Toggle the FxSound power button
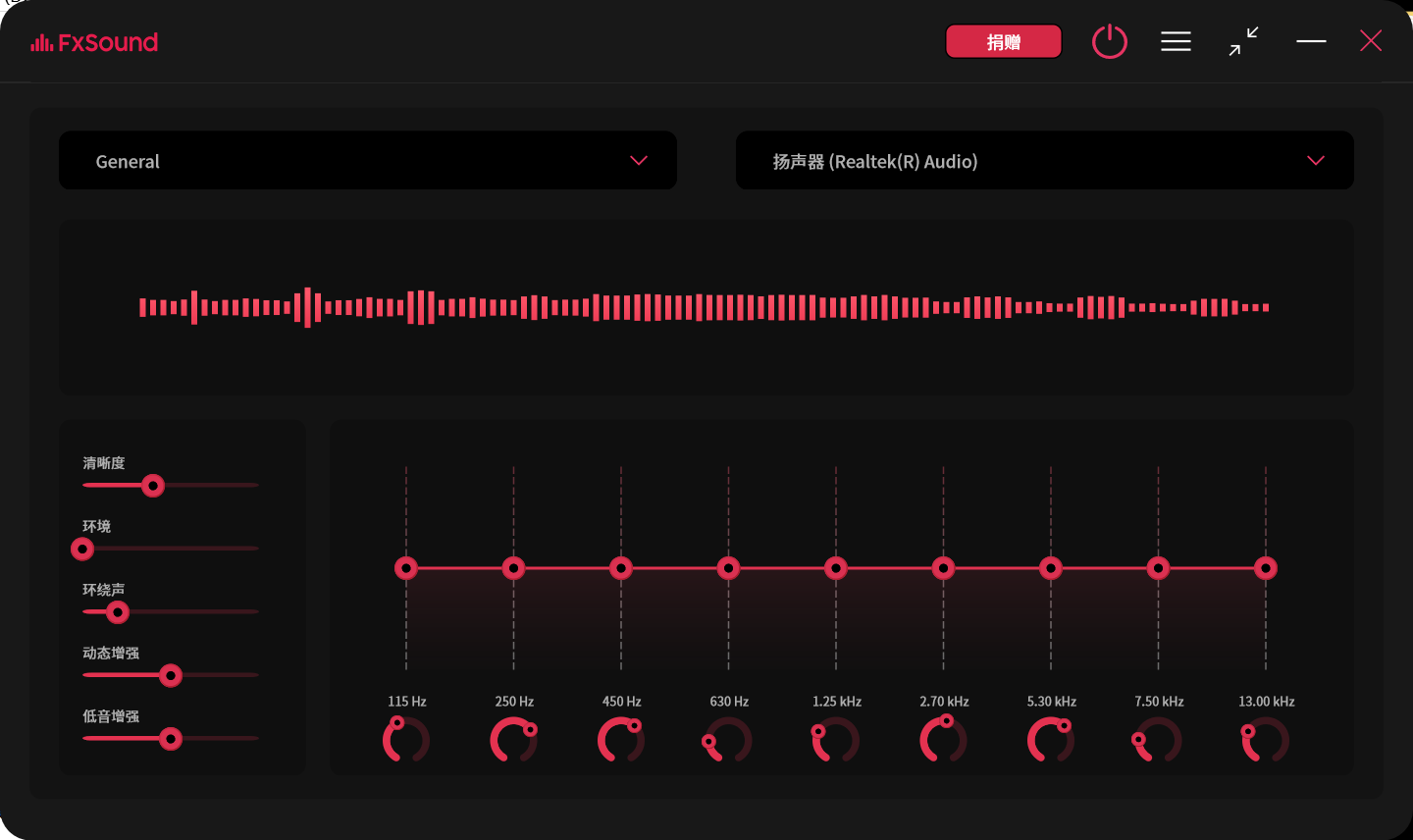This screenshot has height=840, width=1413. click(x=1110, y=41)
